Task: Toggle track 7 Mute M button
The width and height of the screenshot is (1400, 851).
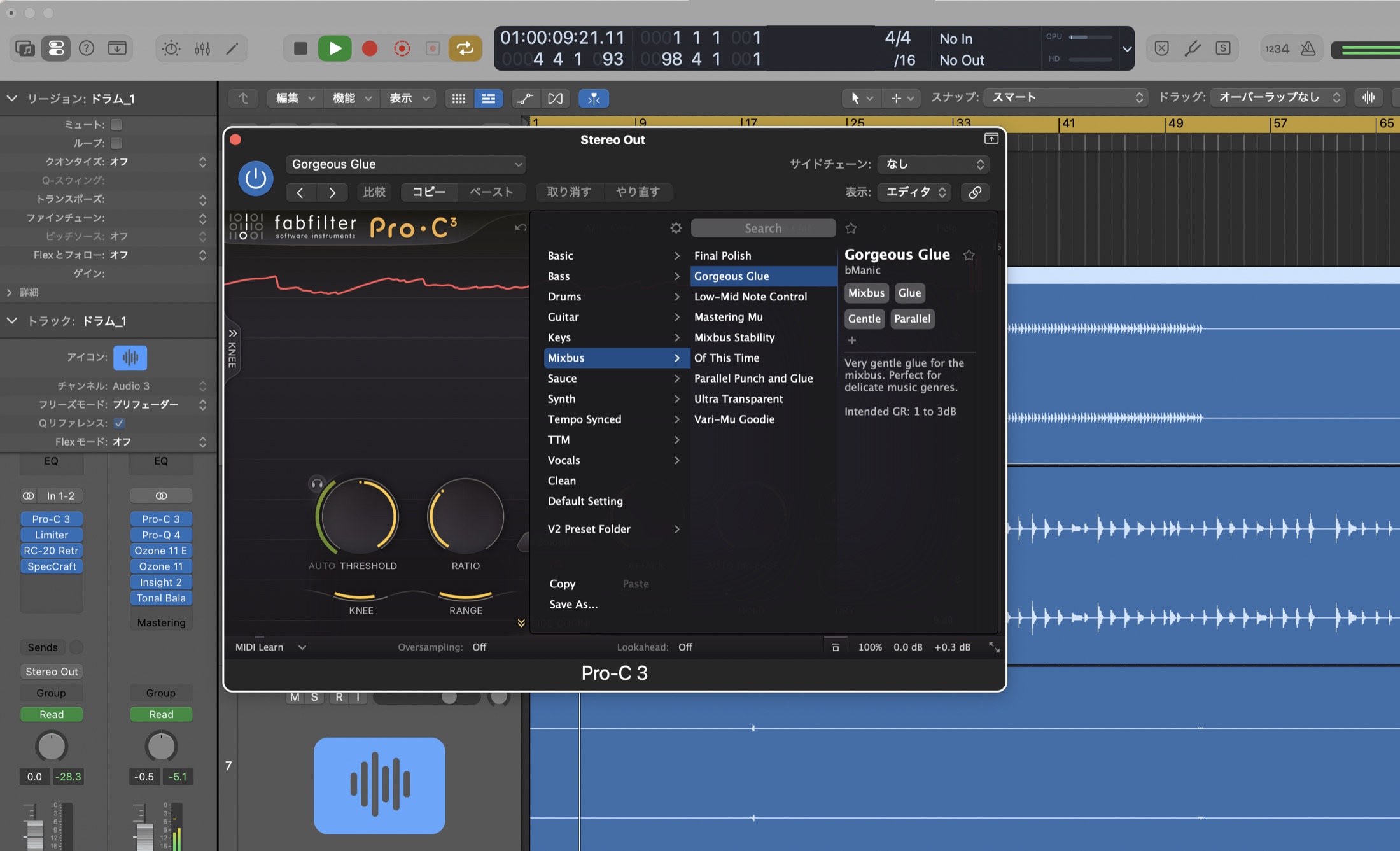Action: coord(295,697)
